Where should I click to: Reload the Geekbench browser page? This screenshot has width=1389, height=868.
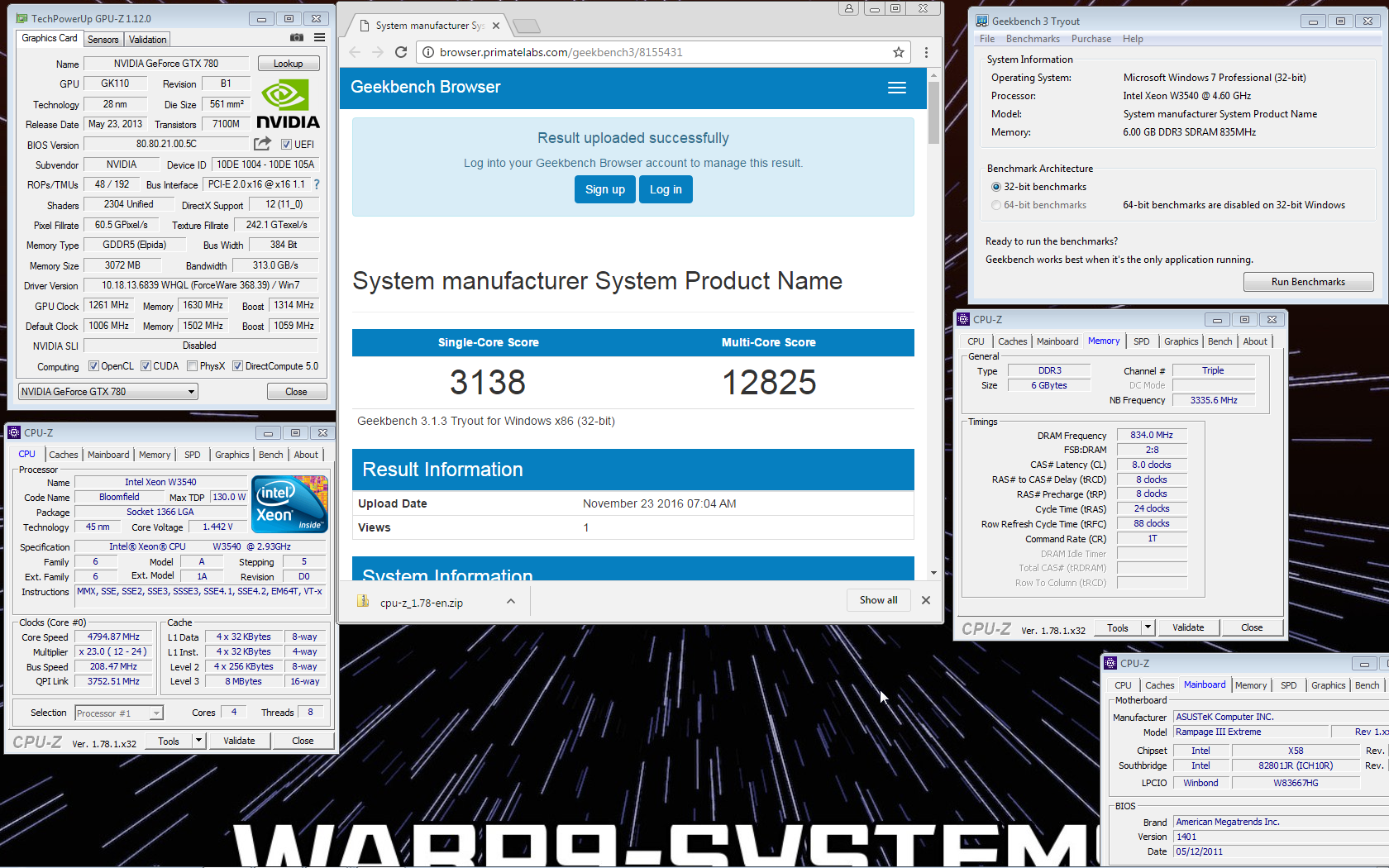pos(401,52)
